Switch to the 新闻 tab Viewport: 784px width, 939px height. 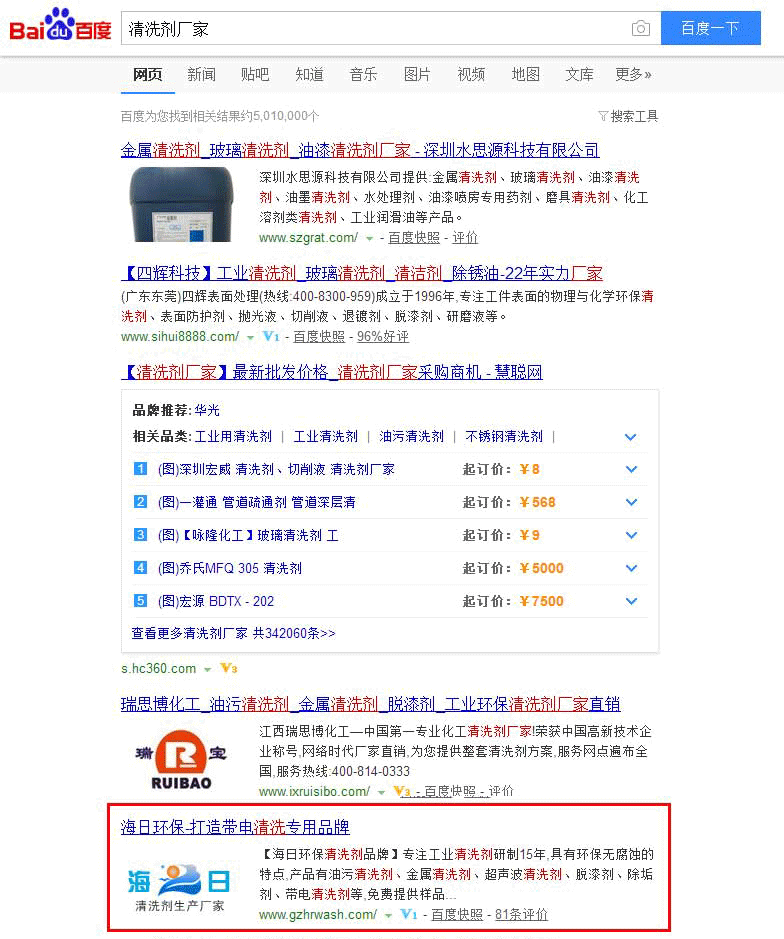(x=201, y=74)
